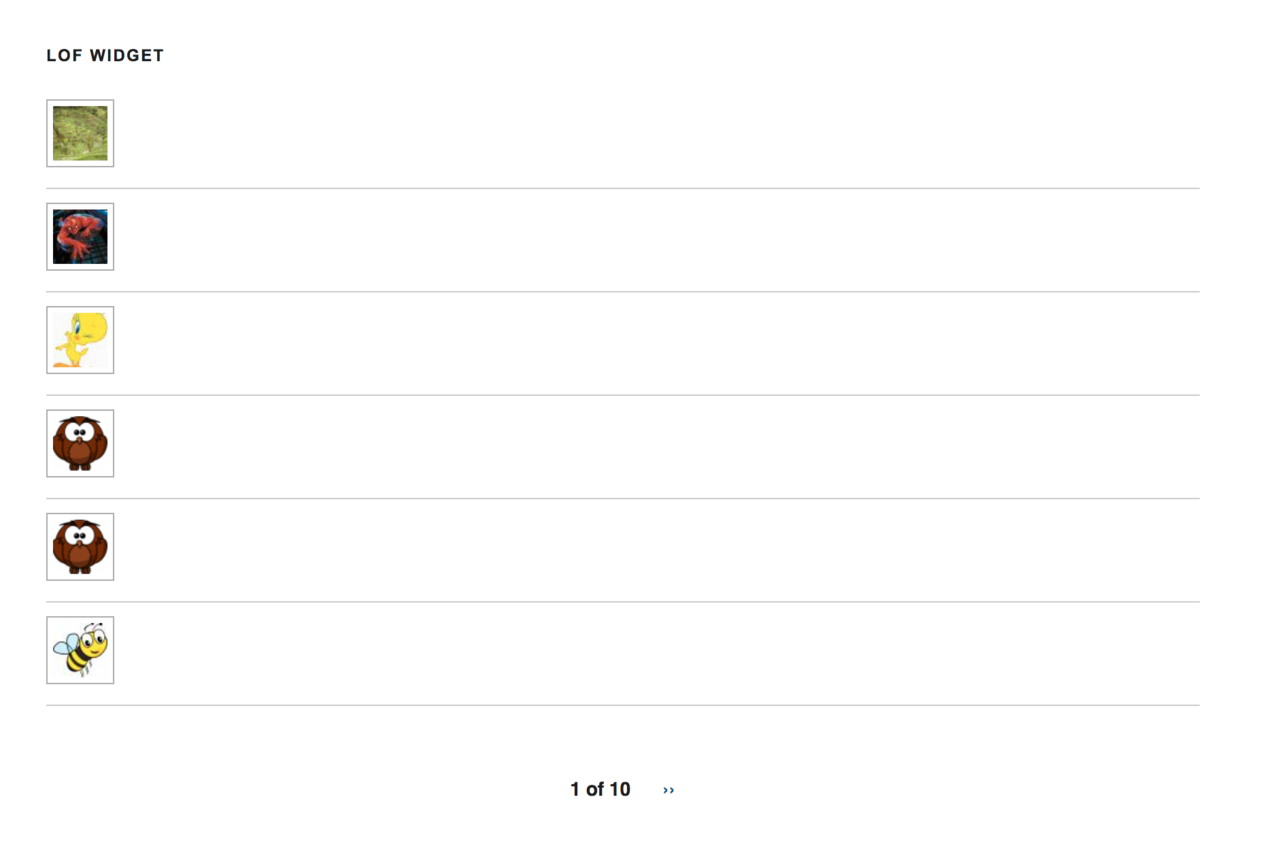Click the yellow Tweety bird thumbnail

[80, 340]
